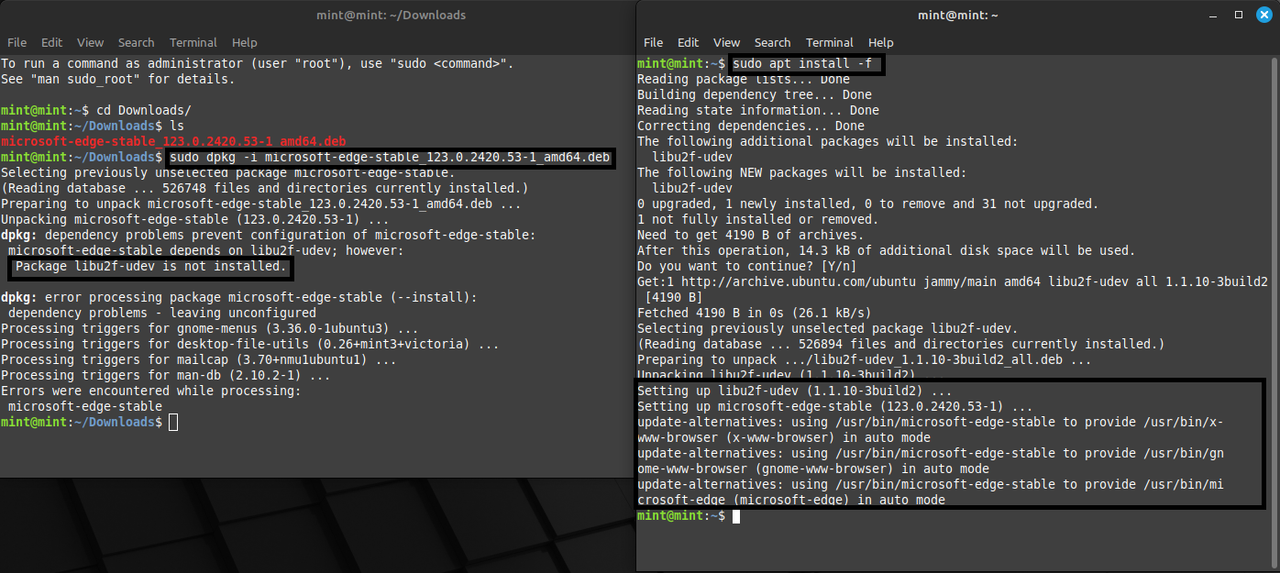Open Terminal menu in the ~/Downloads terminal
The height and width of the screenshot is (573, 1280).
(x=193, y=43)
